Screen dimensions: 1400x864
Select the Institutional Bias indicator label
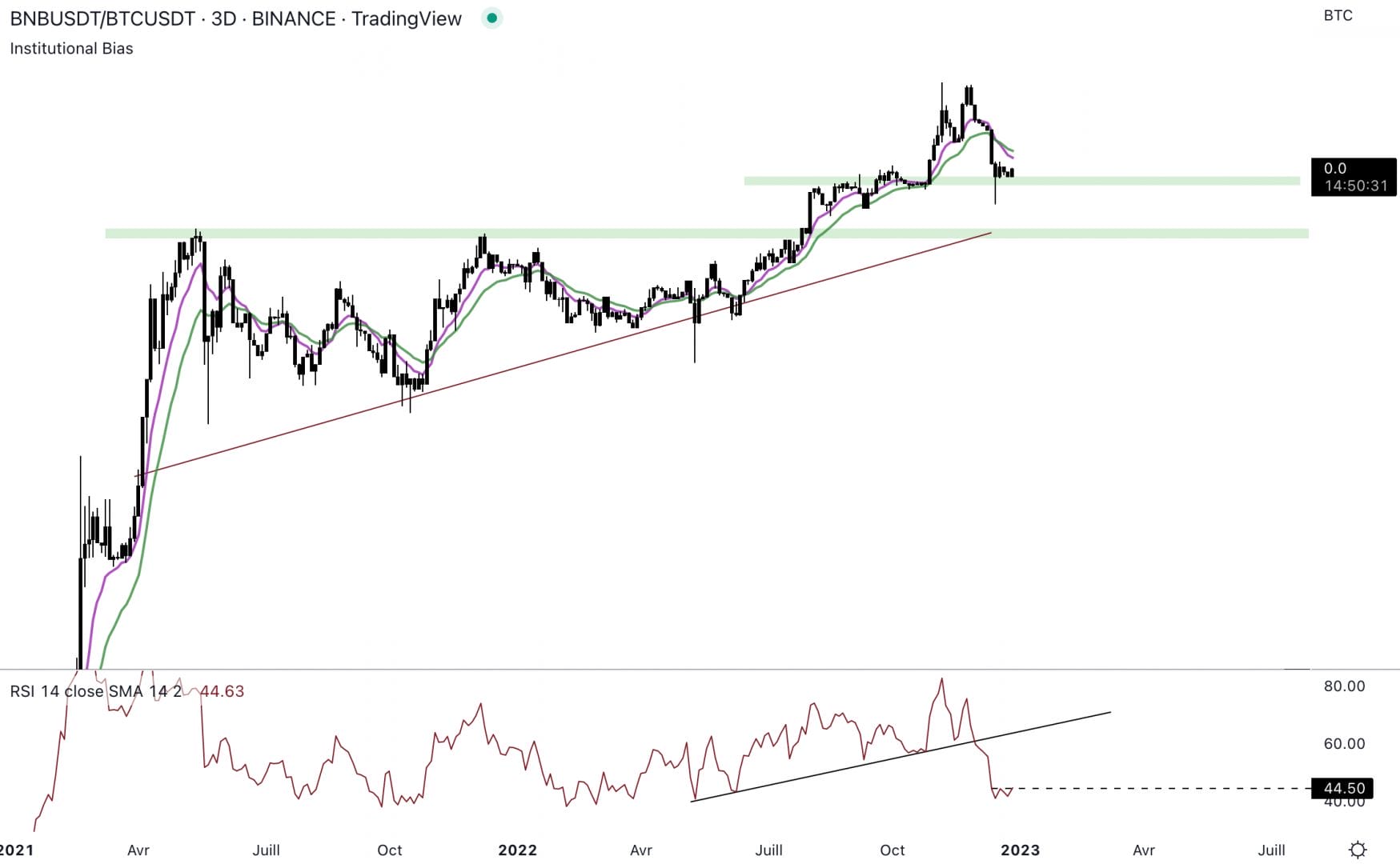point(71,49)
